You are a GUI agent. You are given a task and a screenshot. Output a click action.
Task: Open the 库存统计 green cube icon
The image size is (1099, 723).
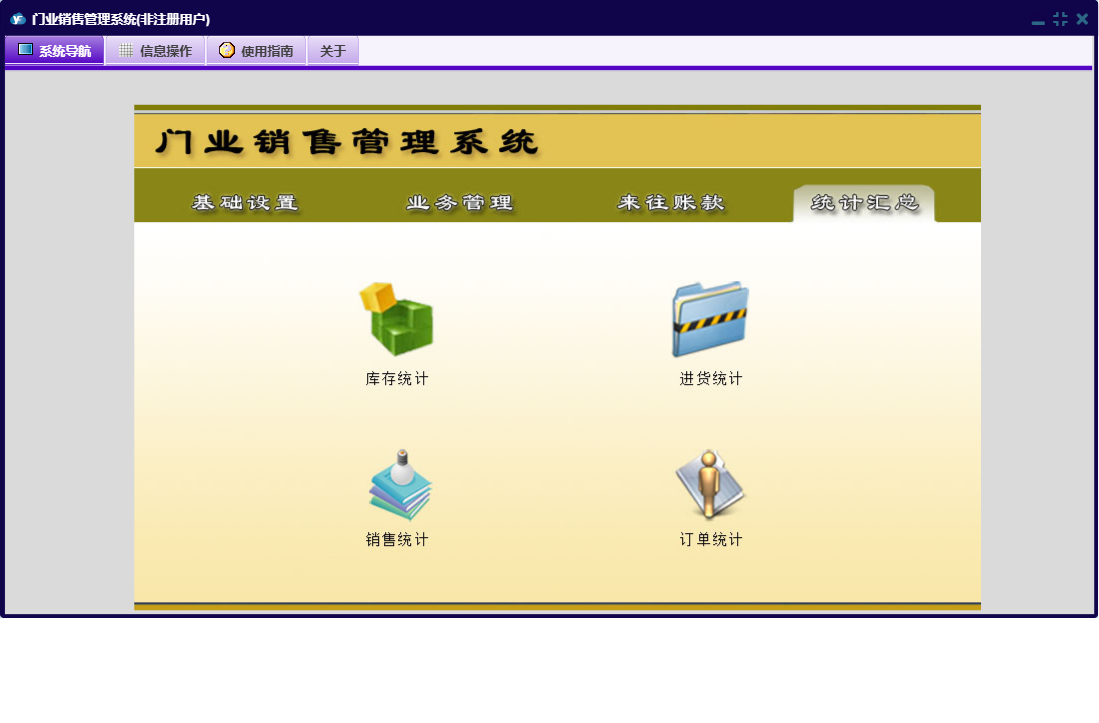click(397, 319)
